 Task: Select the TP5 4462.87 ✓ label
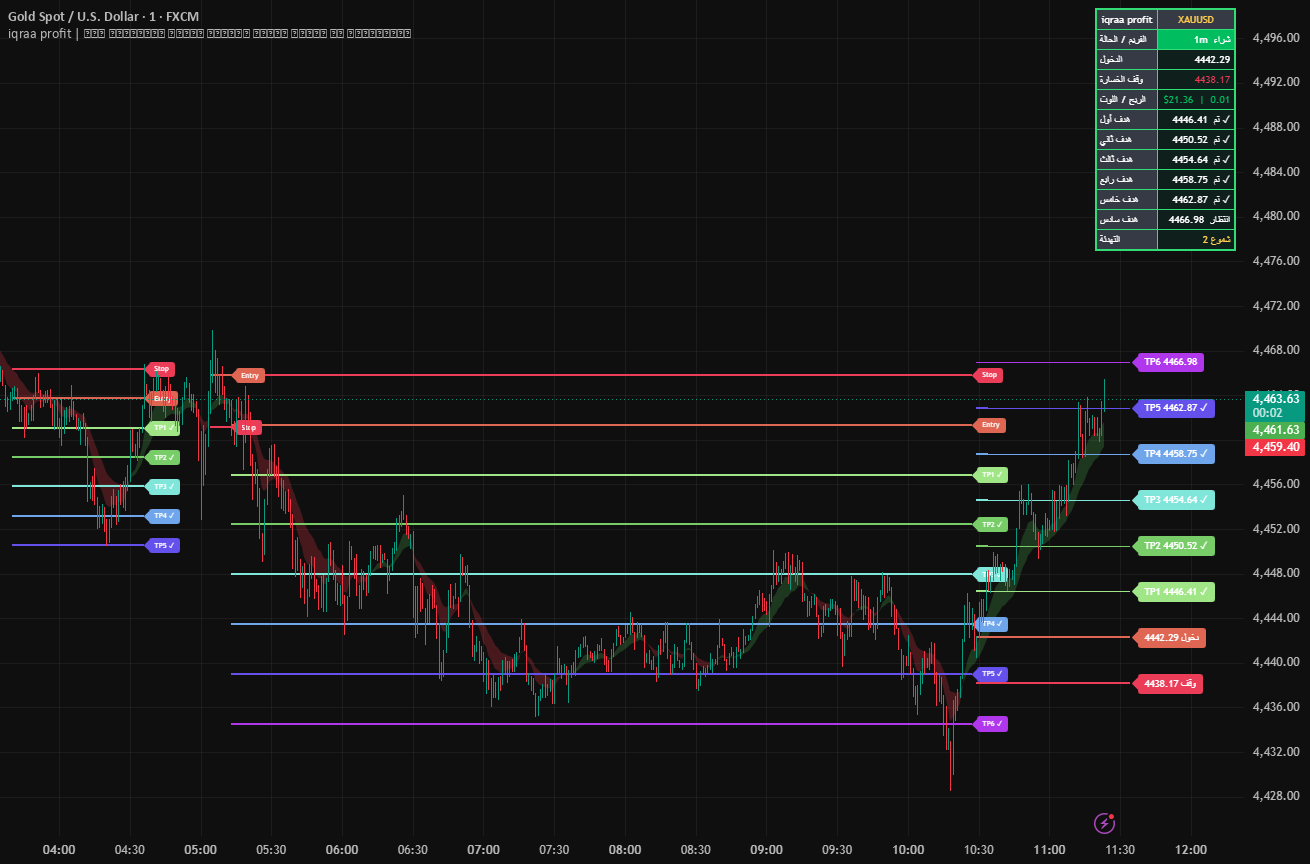(1174, 408)
